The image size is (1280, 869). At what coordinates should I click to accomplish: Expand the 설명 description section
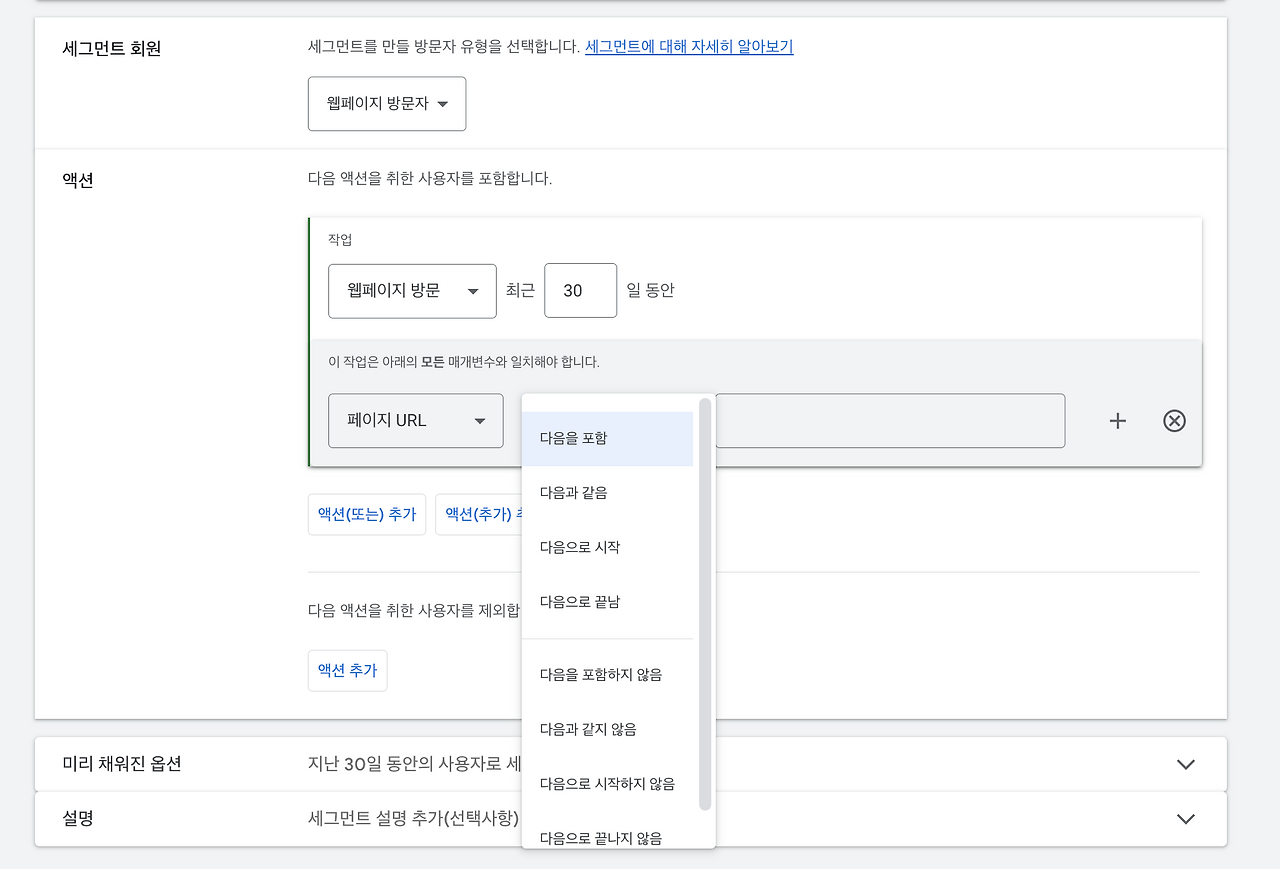click(x=1185, y=818)
